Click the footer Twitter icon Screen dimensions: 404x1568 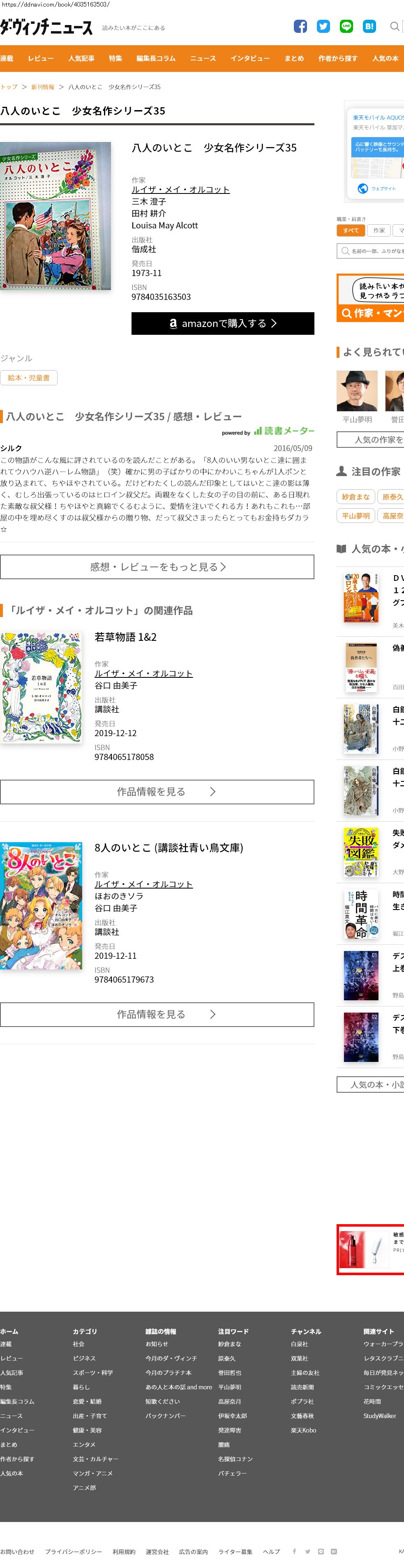[x=308, y=1552]
